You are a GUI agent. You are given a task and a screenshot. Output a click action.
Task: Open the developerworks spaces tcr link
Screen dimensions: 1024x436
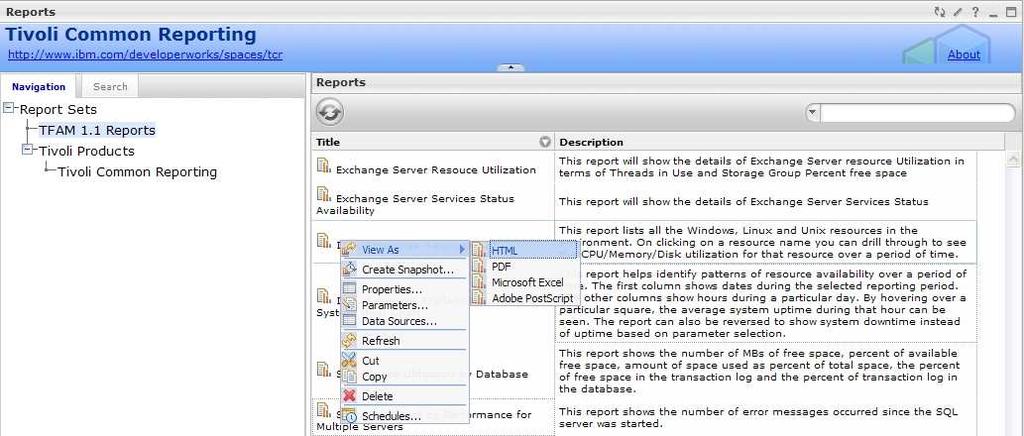145,54
